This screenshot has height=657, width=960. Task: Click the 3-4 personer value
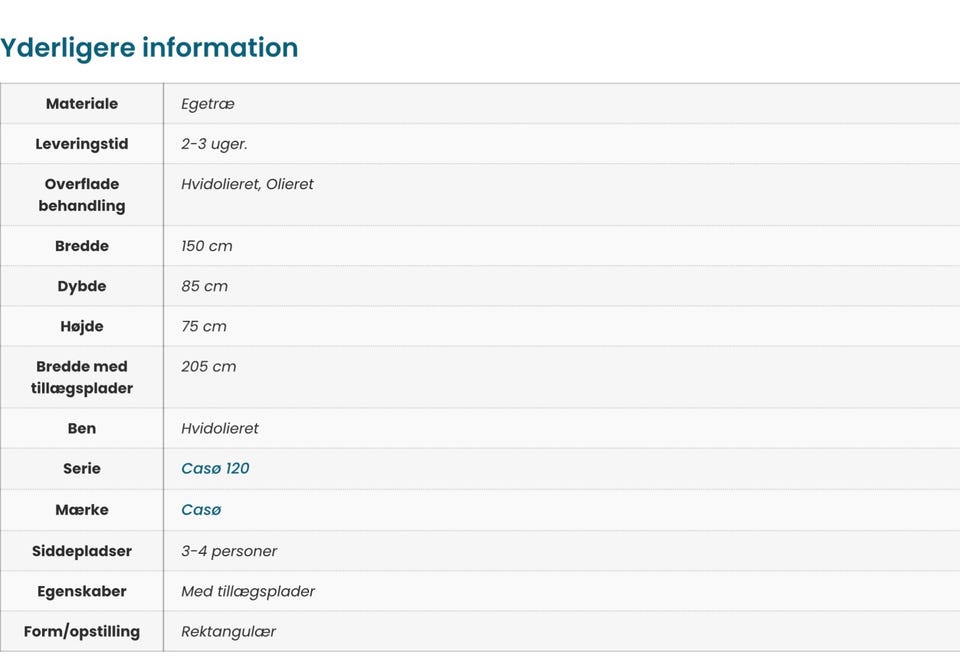pos(229,550)
